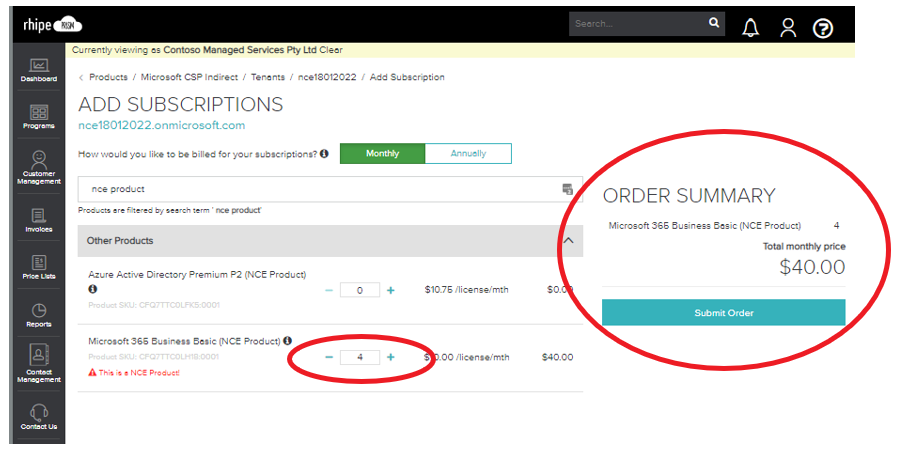This screenshot has width=907, height=456.
Task: Click Contoso Managed Services Pty Ltd text
Action: (239, 50)
